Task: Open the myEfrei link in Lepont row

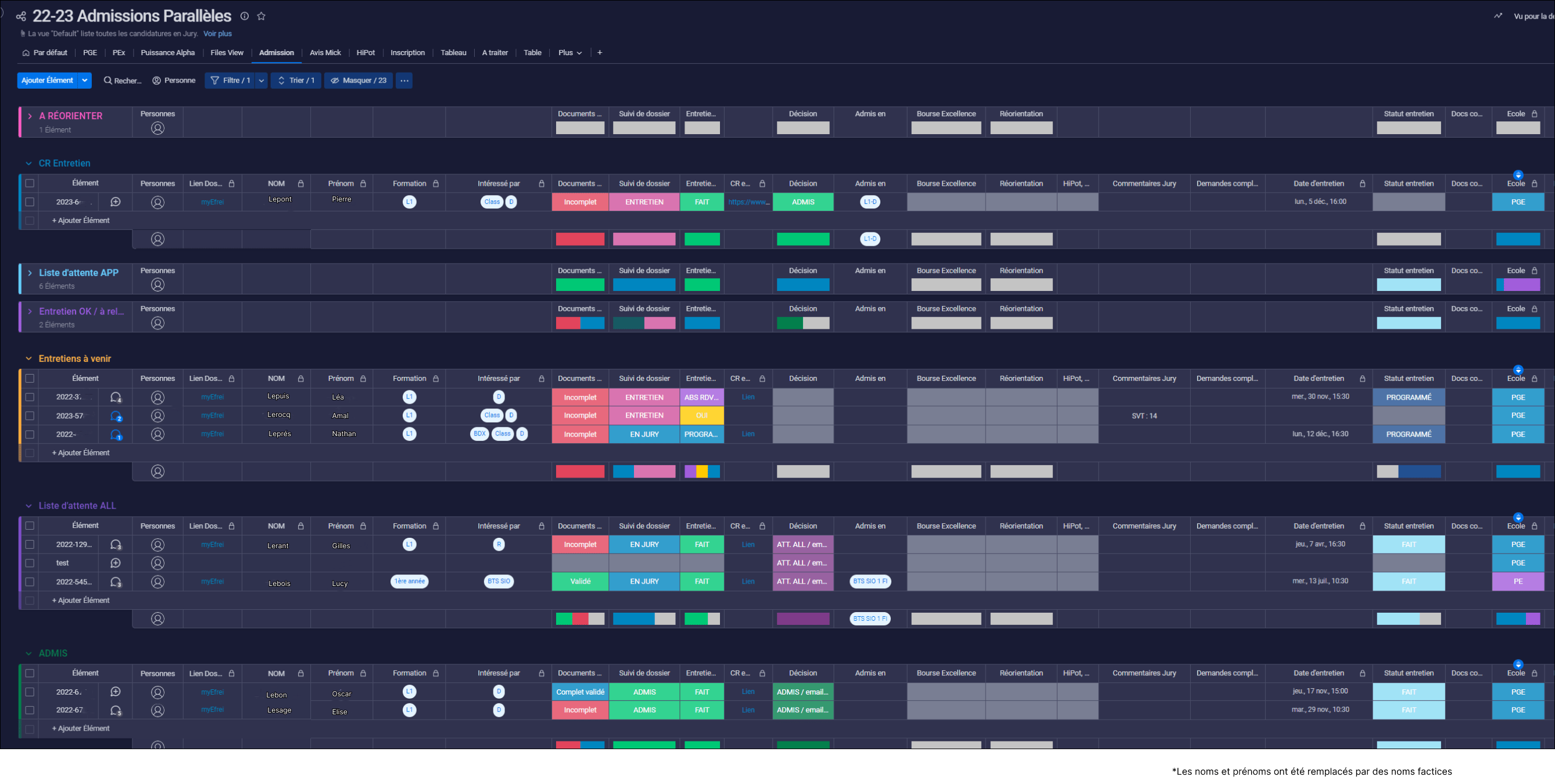Action: [213, 203]
